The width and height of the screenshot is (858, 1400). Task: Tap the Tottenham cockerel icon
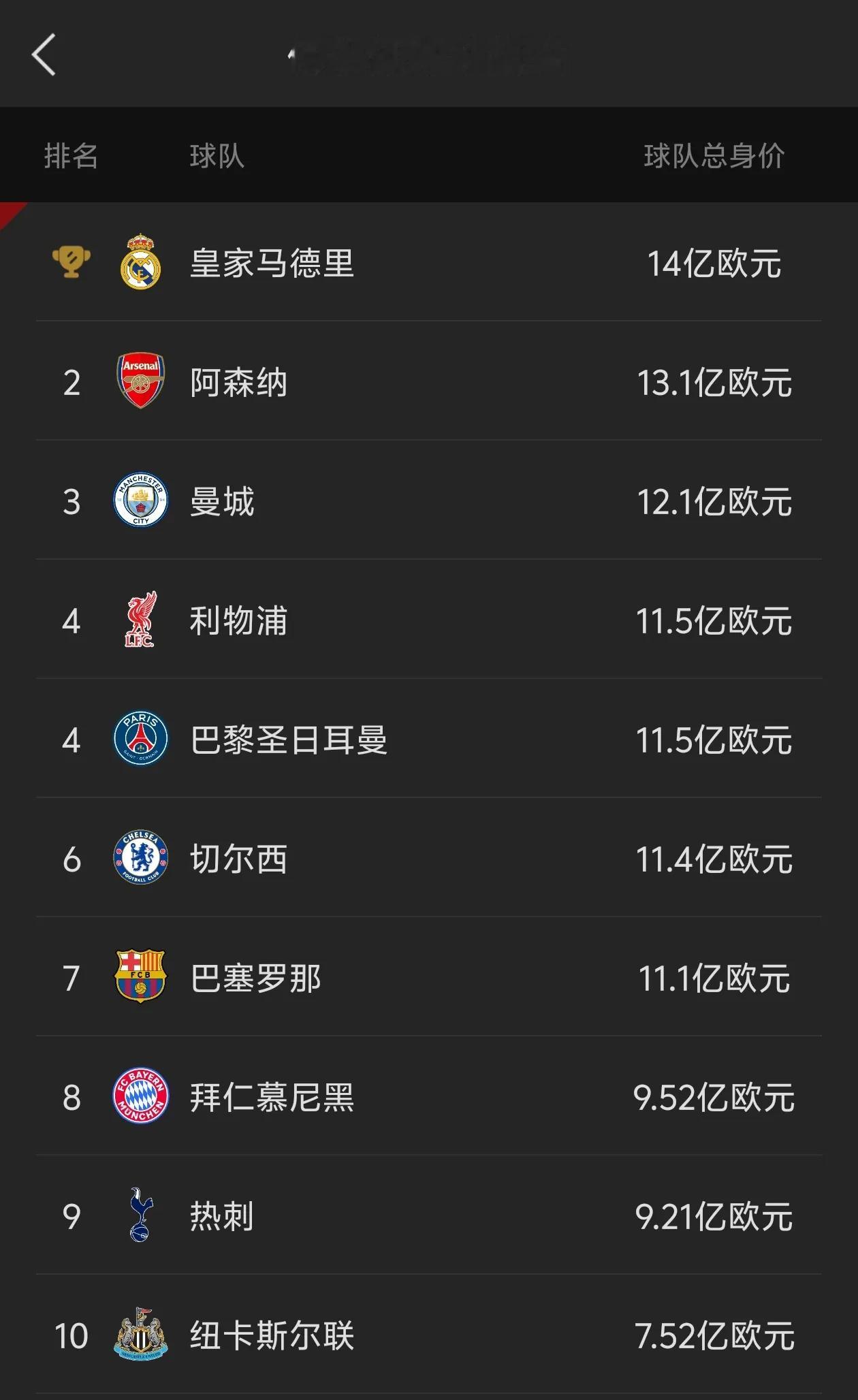[x=140, y=1215]
